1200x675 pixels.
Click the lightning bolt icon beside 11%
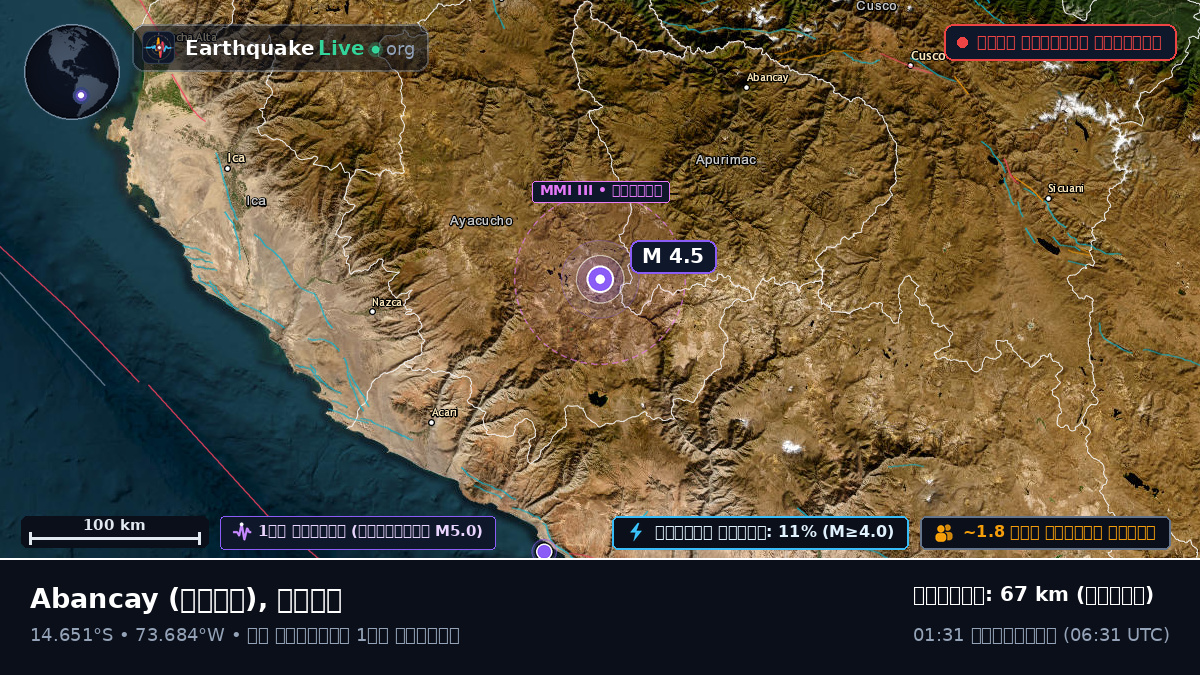coord(636,532)
